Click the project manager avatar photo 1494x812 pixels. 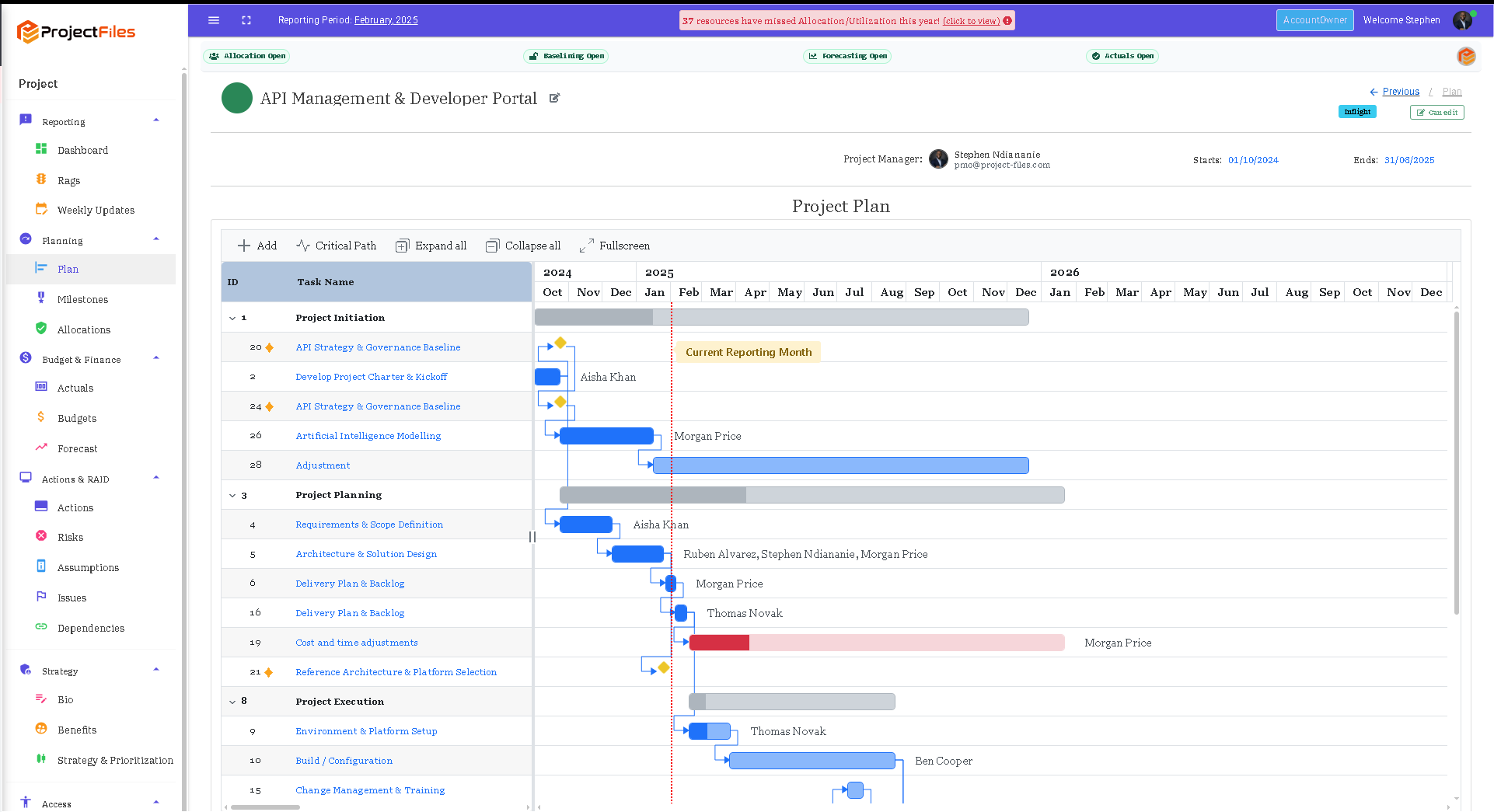tap(939, 159)
